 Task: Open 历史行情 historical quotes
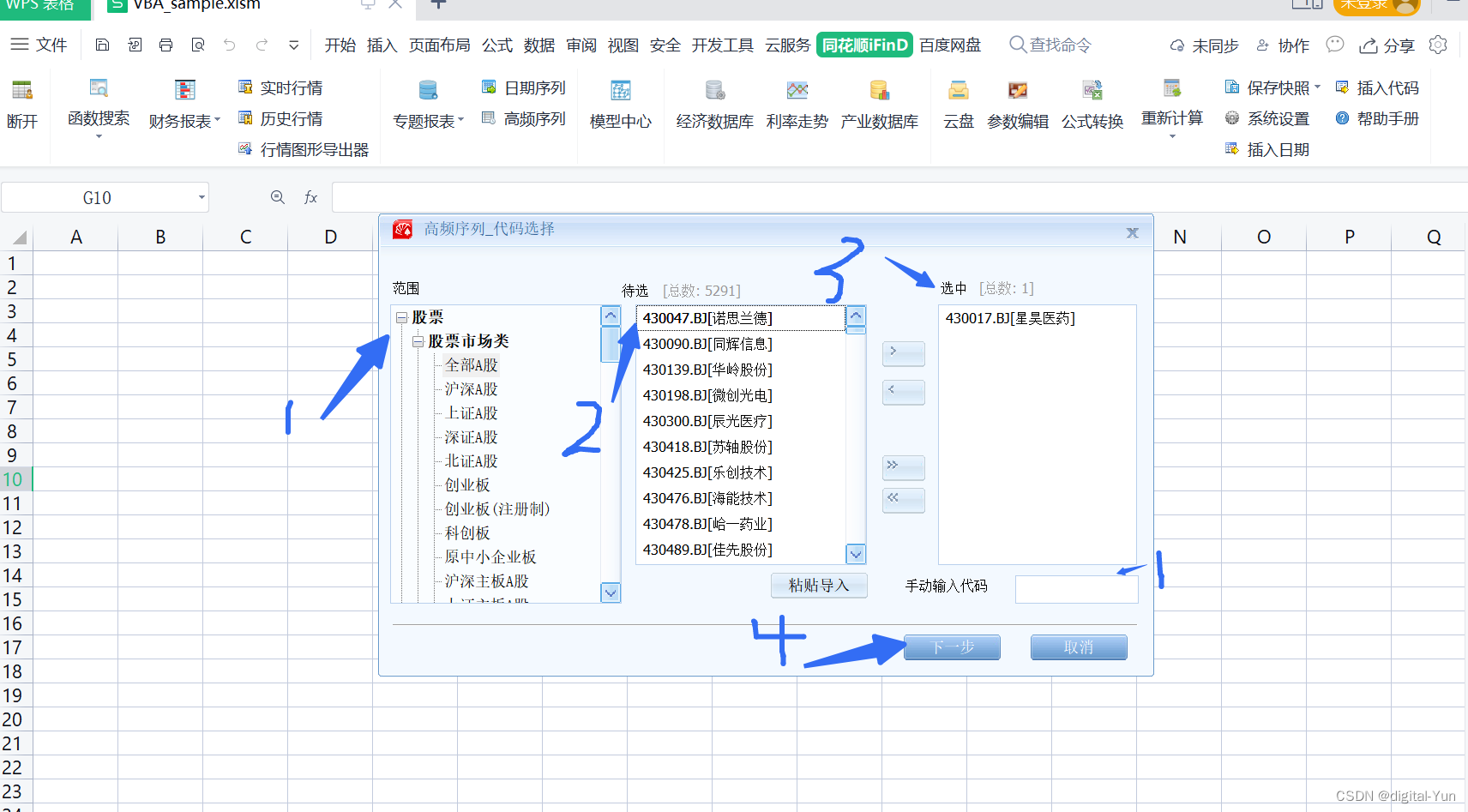[x=280, y=118]
